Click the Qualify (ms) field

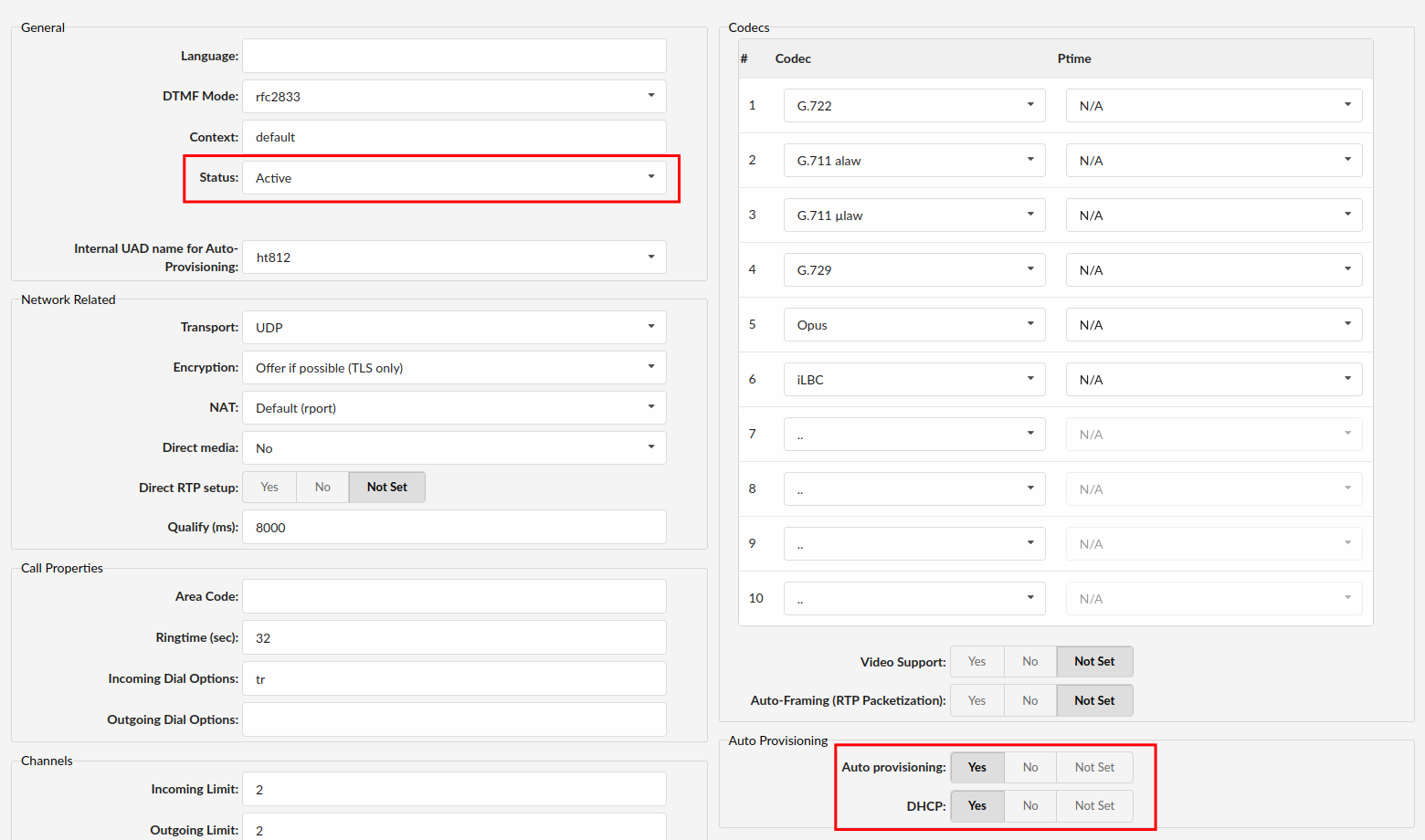pos(454,527)
